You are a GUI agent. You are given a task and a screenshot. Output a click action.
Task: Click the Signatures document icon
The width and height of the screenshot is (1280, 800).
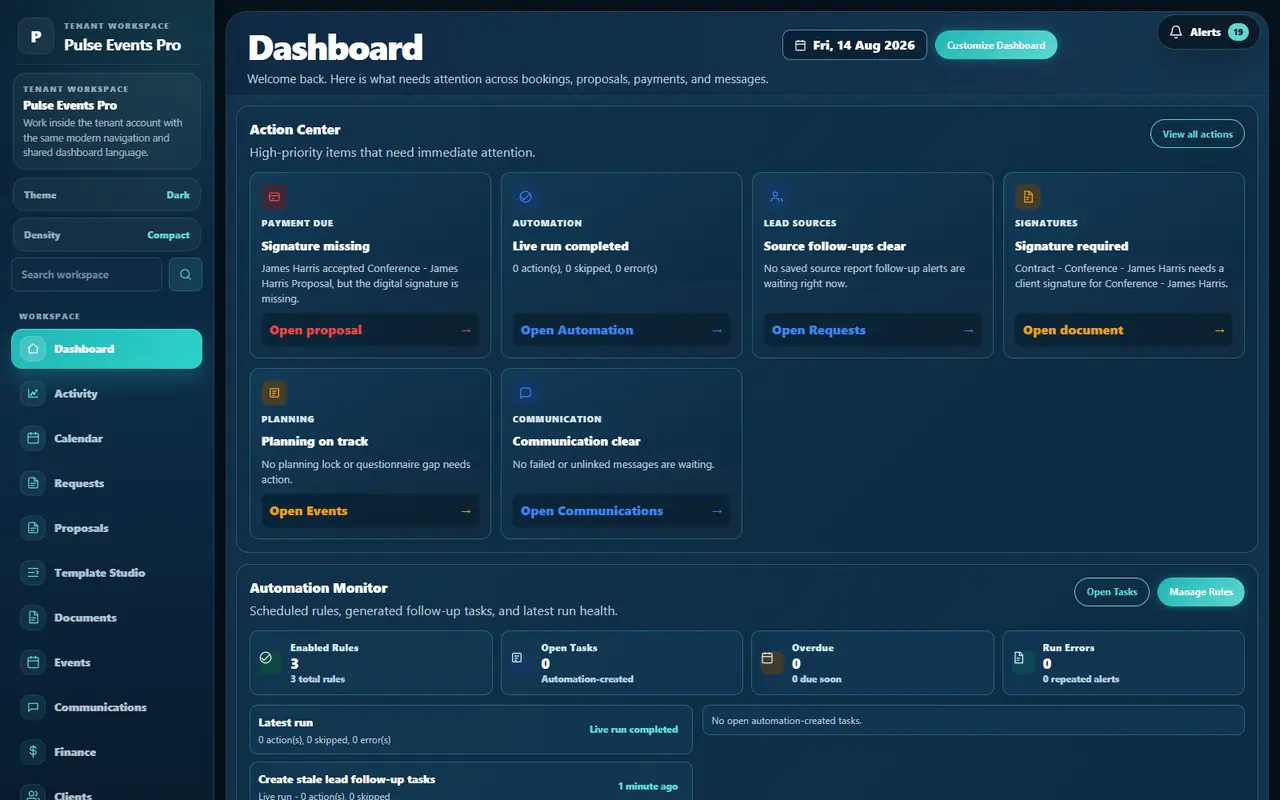coord(1027,197)
